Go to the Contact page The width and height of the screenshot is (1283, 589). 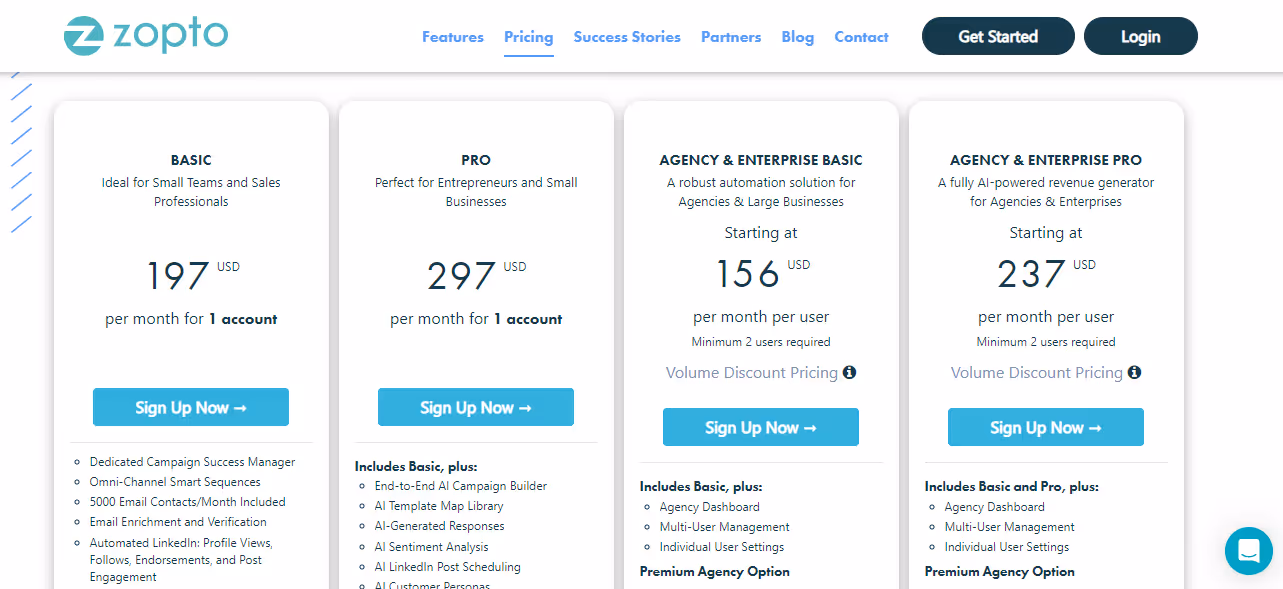(861, 36)
